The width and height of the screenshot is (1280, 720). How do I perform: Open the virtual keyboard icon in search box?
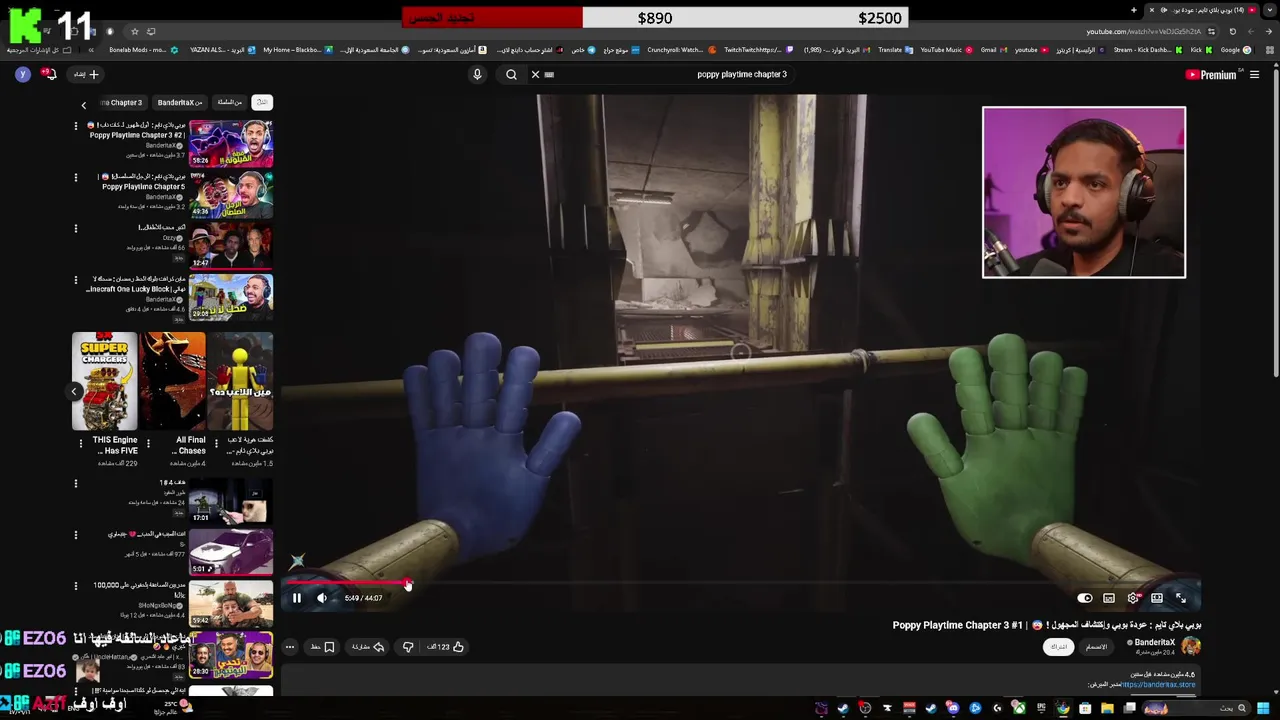pyautogui.click(x=549, y=74)
